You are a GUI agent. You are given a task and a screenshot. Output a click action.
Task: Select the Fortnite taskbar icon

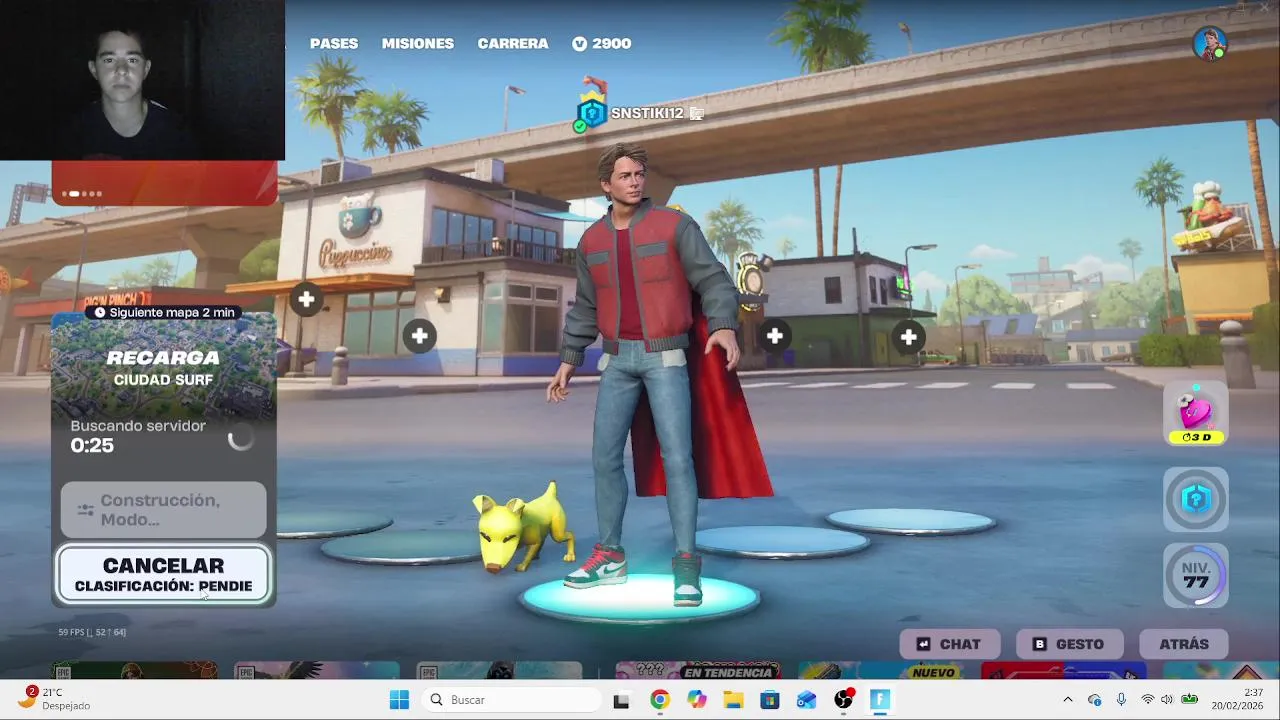click(880, 700)
